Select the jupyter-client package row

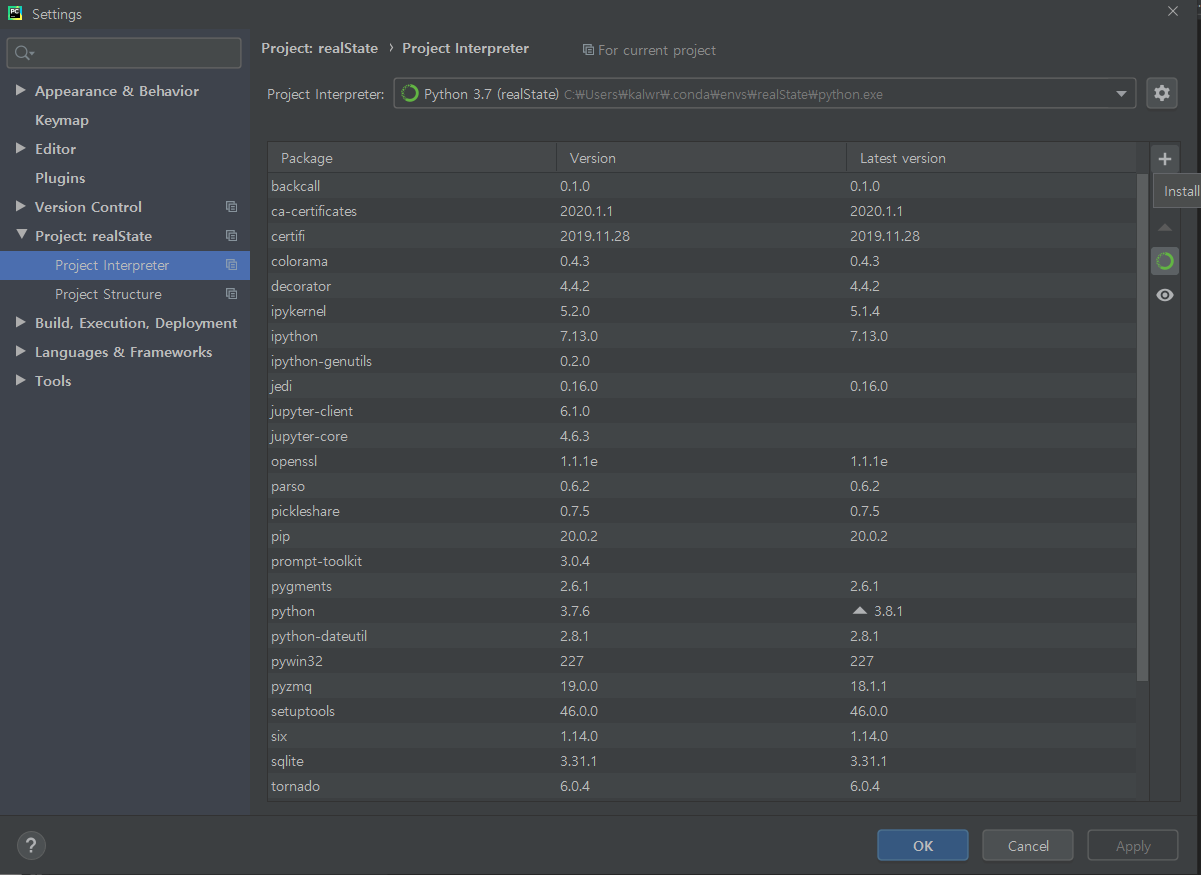(702, 411)
